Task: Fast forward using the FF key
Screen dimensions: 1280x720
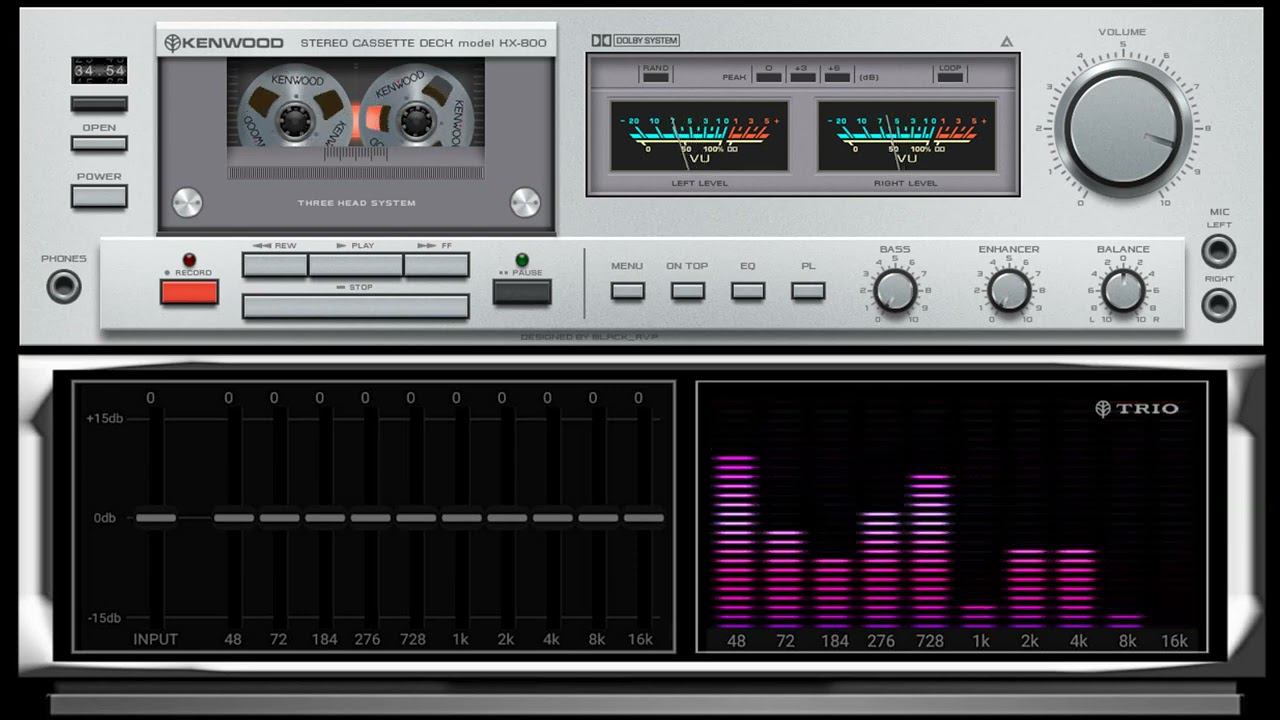Action: 437,265
